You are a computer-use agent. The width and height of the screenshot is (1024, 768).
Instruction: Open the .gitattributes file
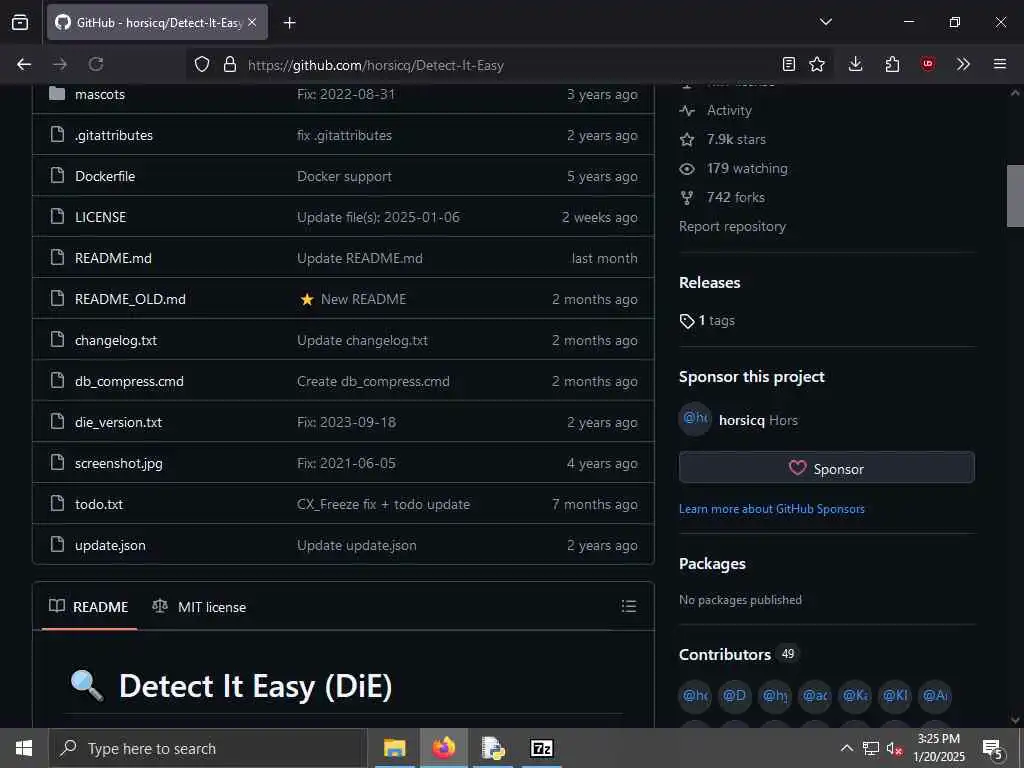pyautogui.click(x=114, y=135)
